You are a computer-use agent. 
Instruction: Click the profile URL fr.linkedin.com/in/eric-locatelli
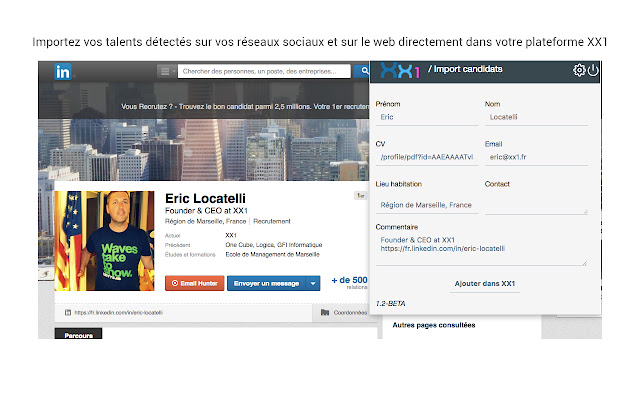(x=118, y=313)
